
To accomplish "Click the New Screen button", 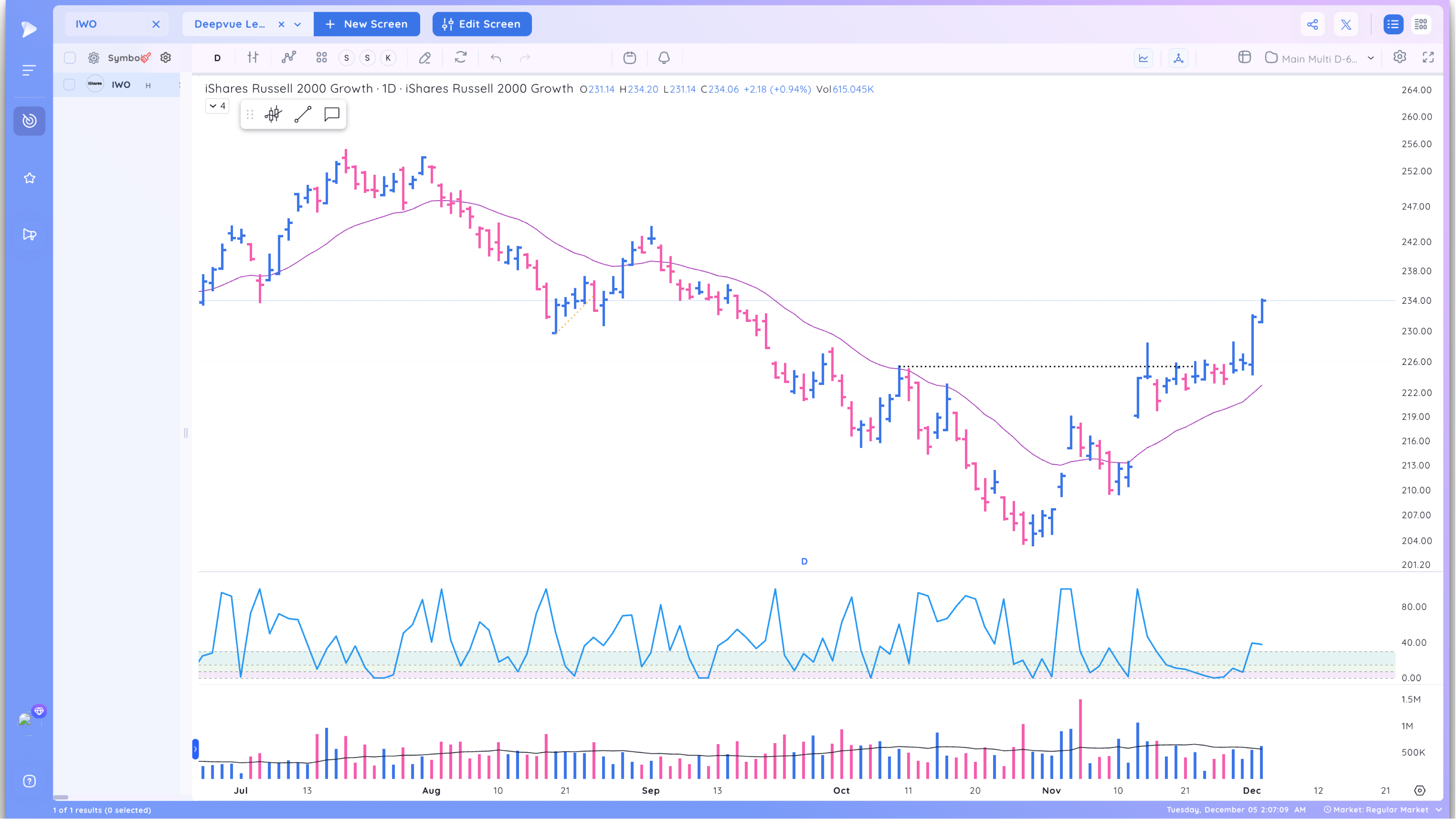I will [x=367, y=24].
